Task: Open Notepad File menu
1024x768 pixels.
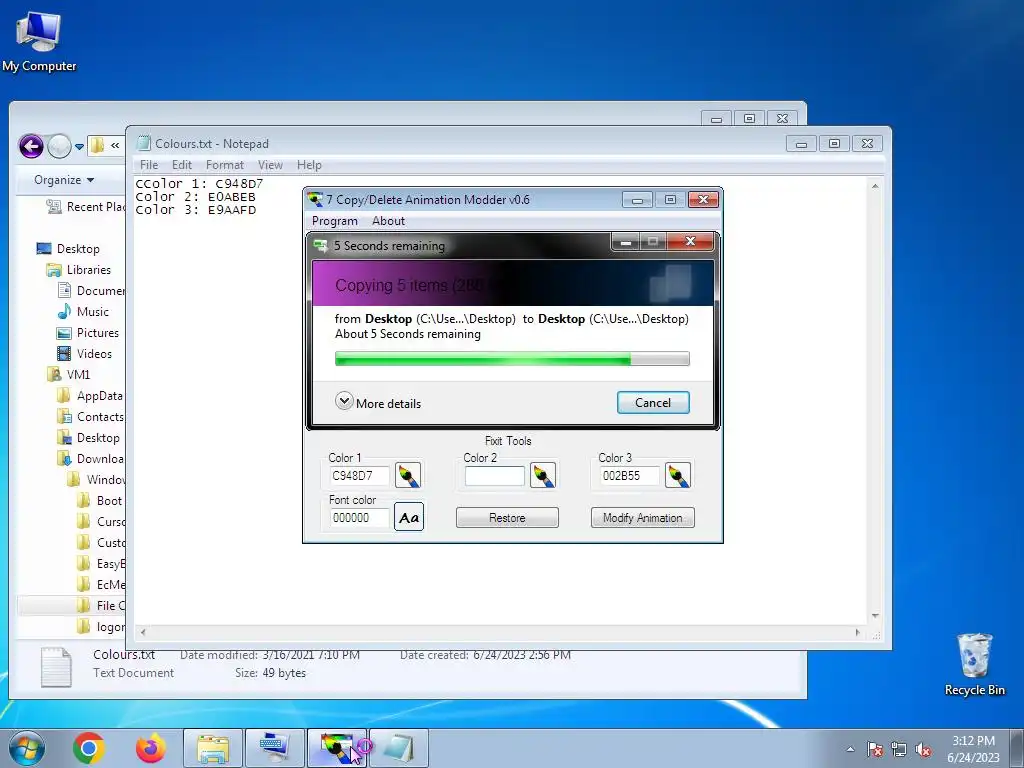Action: pos(149,165)
